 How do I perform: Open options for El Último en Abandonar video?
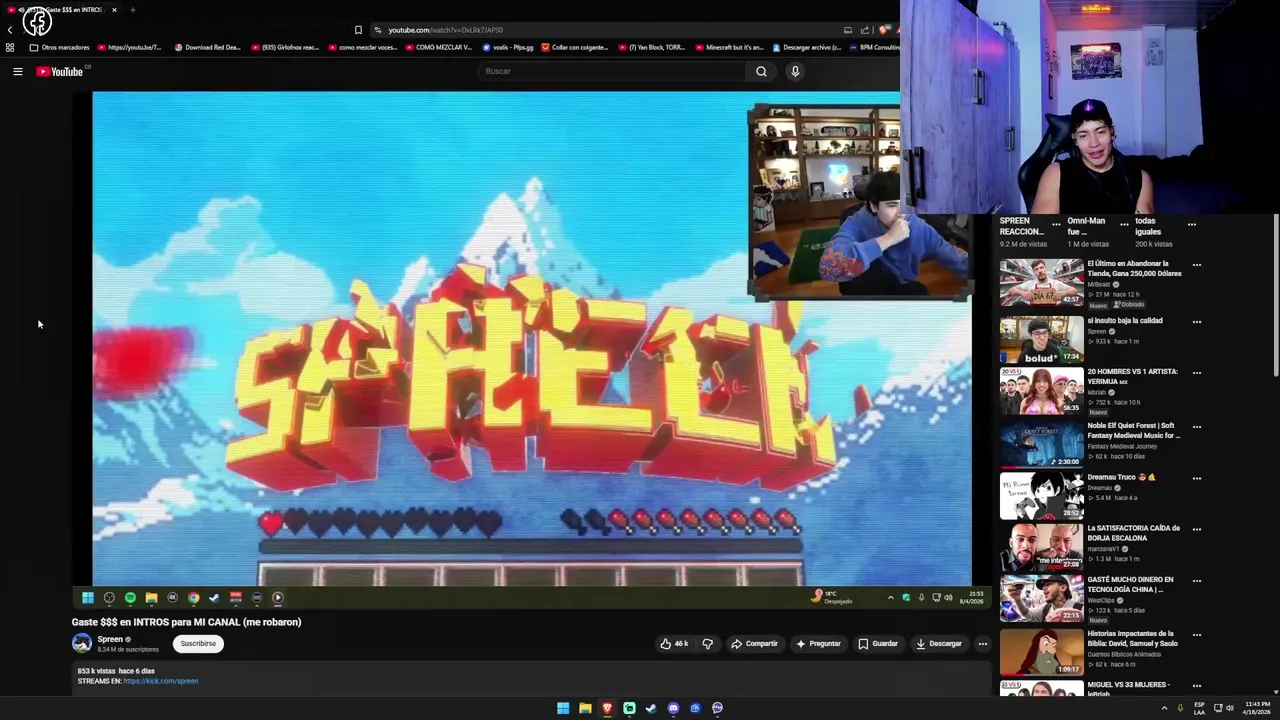coord(1196,265)
